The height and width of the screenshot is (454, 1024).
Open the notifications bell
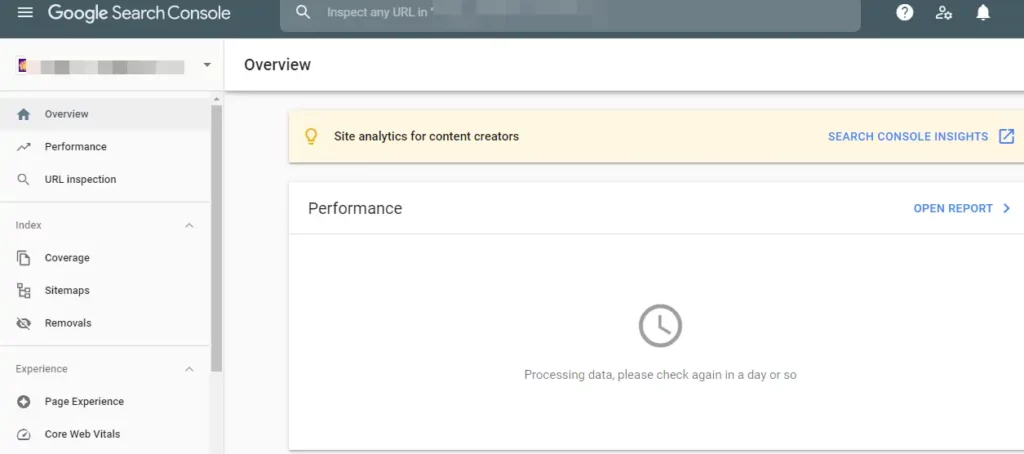pos(983,13)
